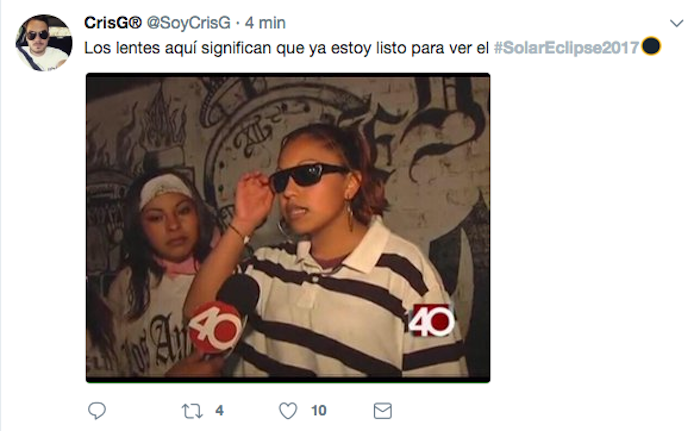The height and width of the screenshot is (431, 700).
Task: Visit the @SoyCrisG handle link
Action: pos(189,23)
